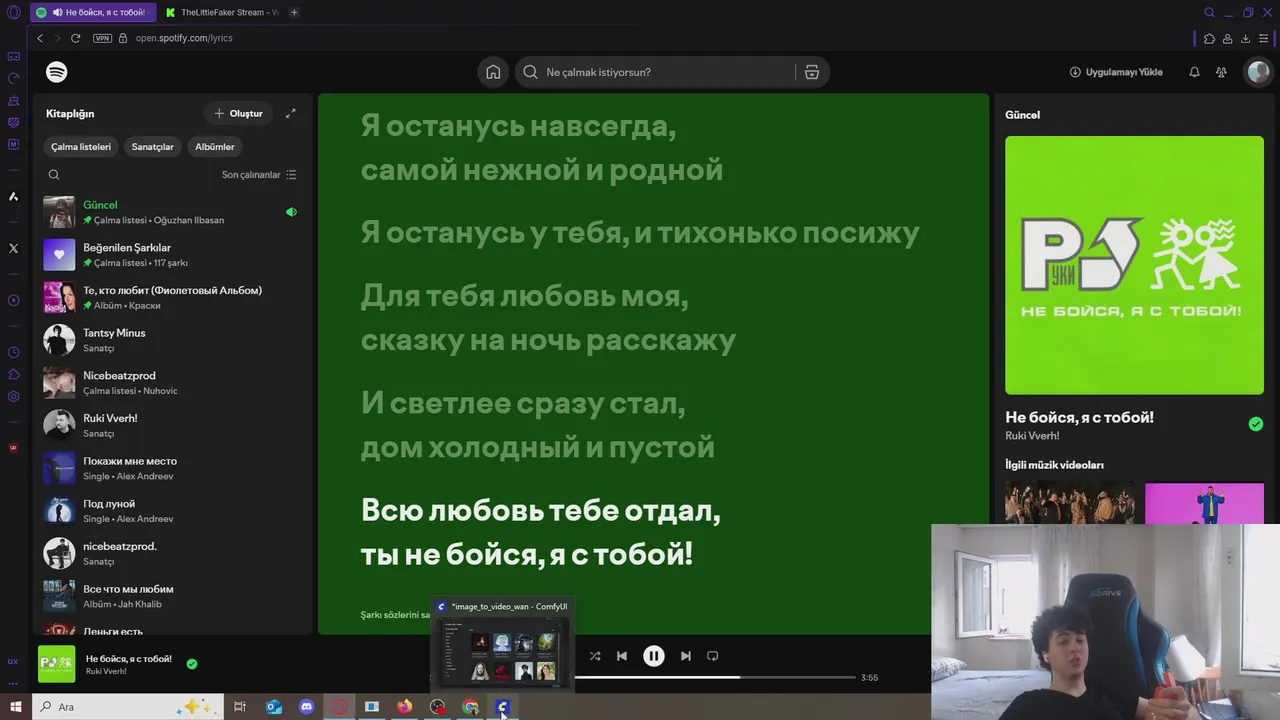Open artist "nicebeatzprod." in library
The image size is (1280, 720).
[x=171, y=553]
